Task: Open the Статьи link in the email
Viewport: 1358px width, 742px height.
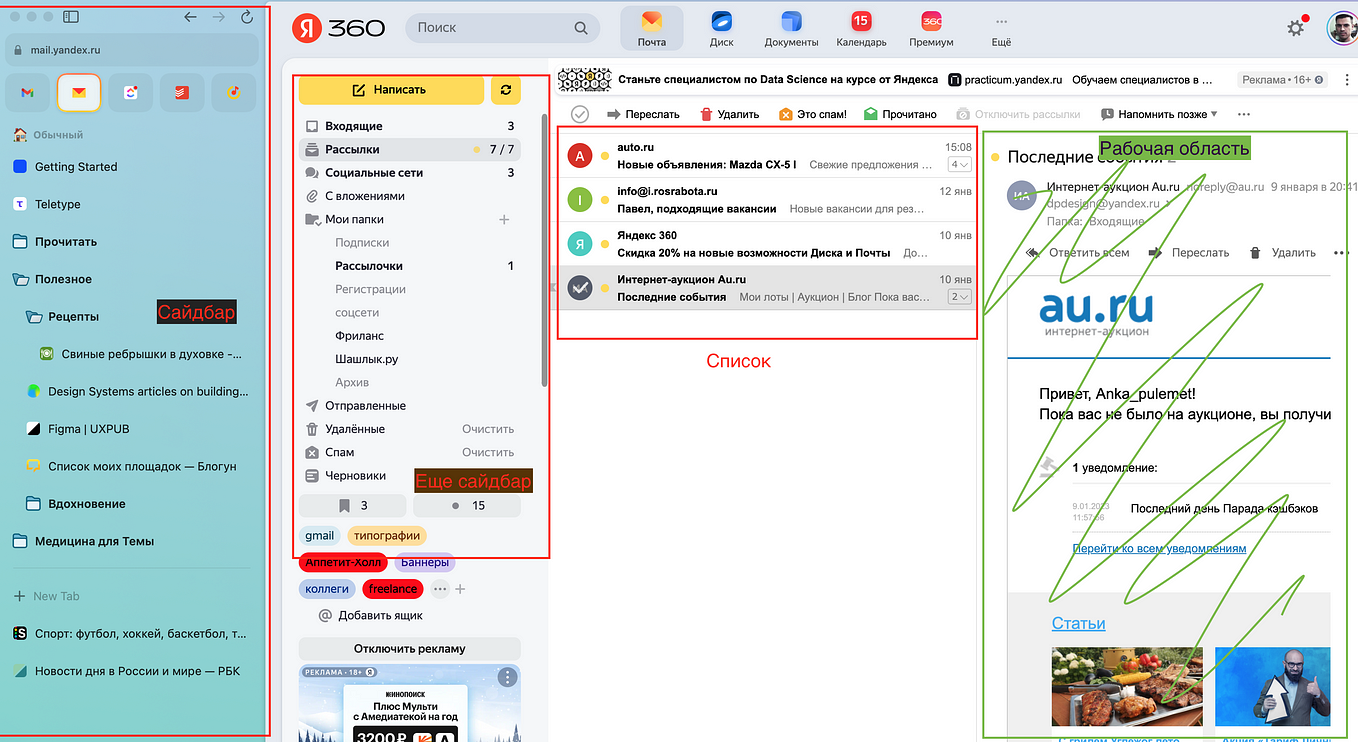Action: pyautogui.click(x=1078, y=623)
